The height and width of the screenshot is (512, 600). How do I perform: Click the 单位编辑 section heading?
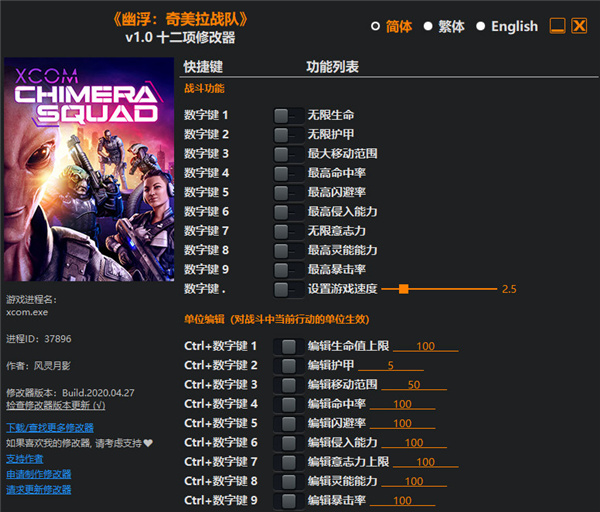click(x=277, y=320)
